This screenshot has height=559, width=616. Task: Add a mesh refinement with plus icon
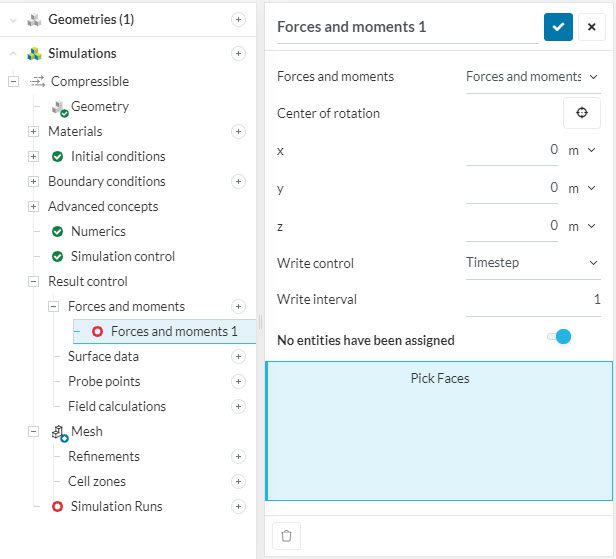click(238, 456)
